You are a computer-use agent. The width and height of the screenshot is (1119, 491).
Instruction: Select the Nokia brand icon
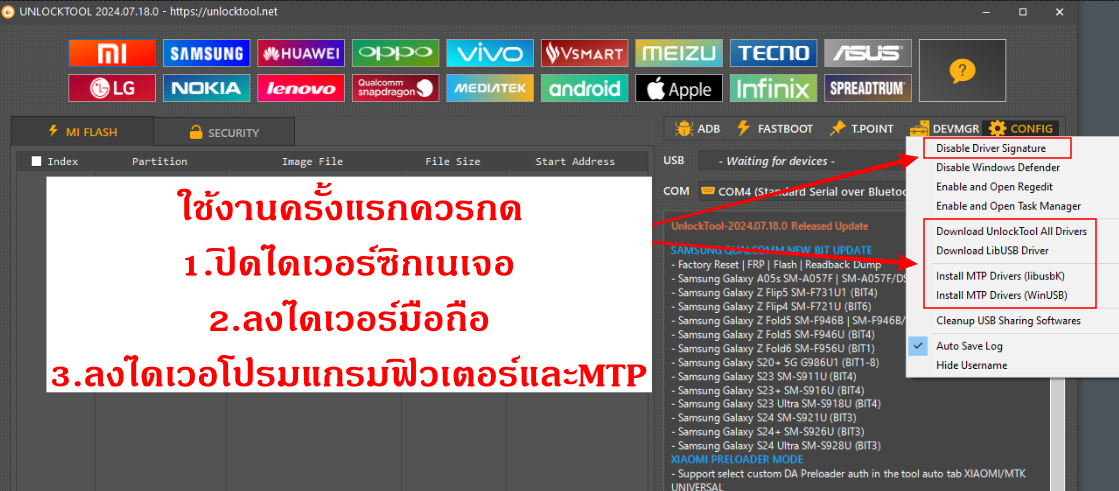point(206,88)
